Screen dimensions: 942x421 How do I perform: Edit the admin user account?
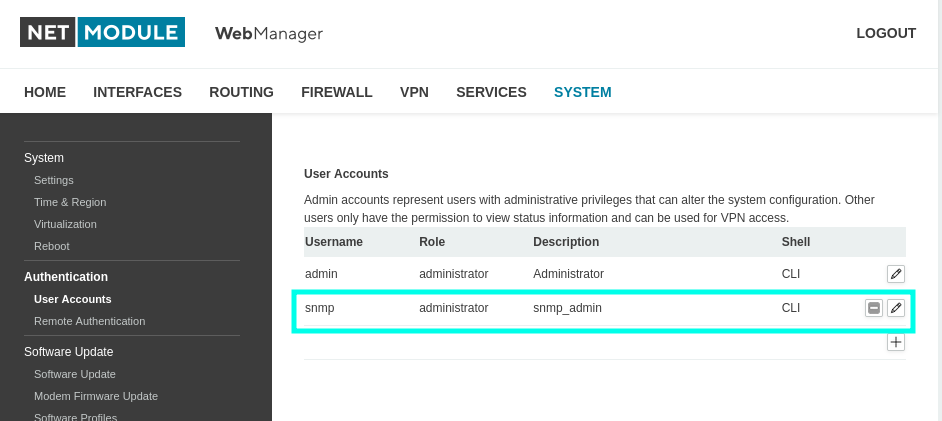click(896, 274)
